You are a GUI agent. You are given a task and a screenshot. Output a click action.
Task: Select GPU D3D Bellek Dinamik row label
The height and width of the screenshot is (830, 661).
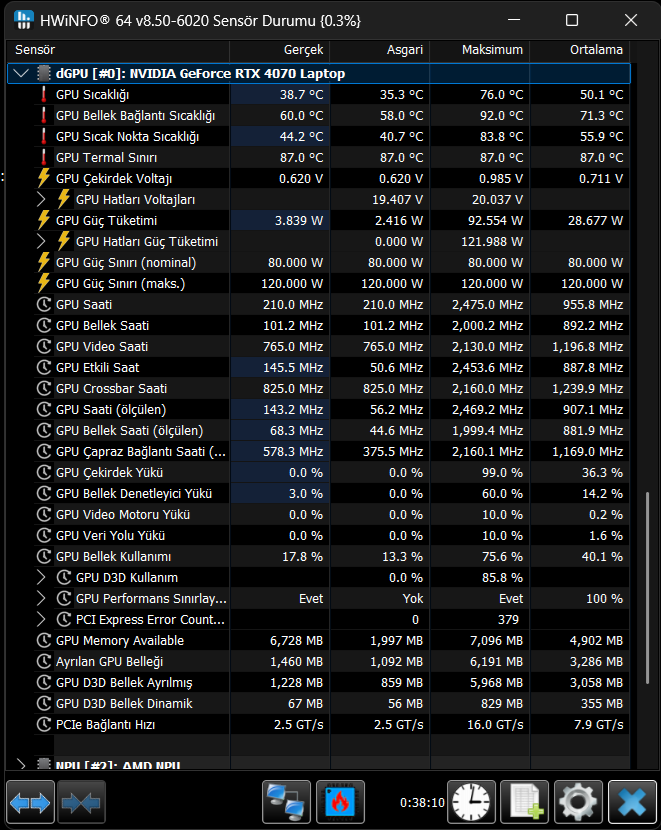[x=124, y=703]
